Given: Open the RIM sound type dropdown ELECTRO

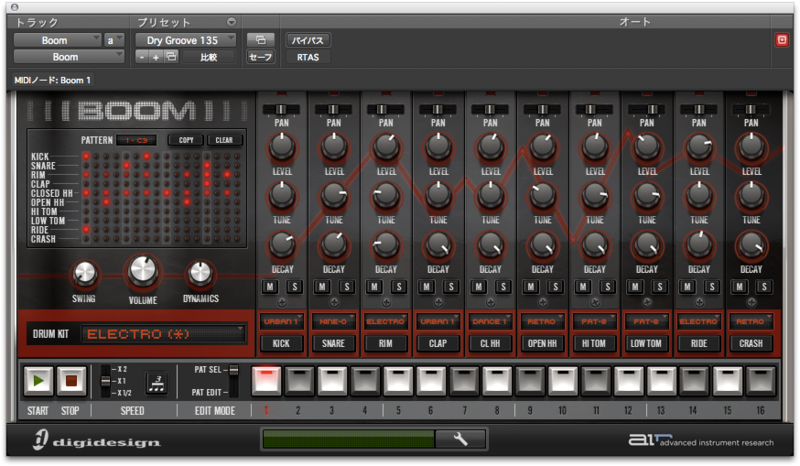Looking at the screenshot, I should pyautogui.click(x=386, y=321).
